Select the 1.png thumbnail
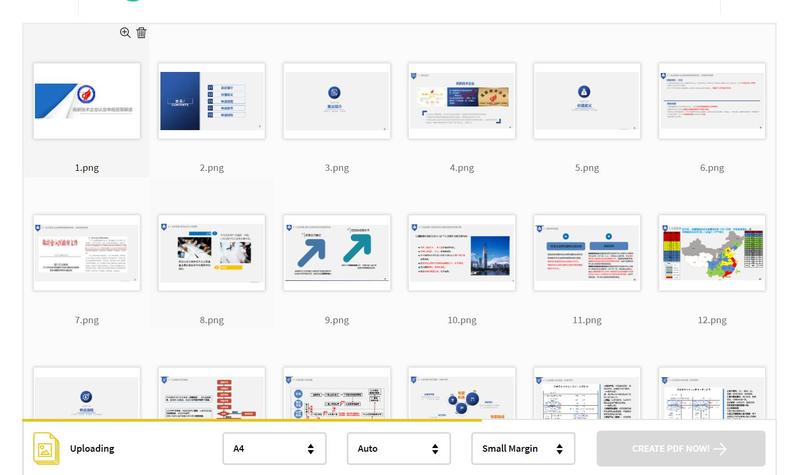The height and width of the screenshot is (475, 800). (87, 101)
